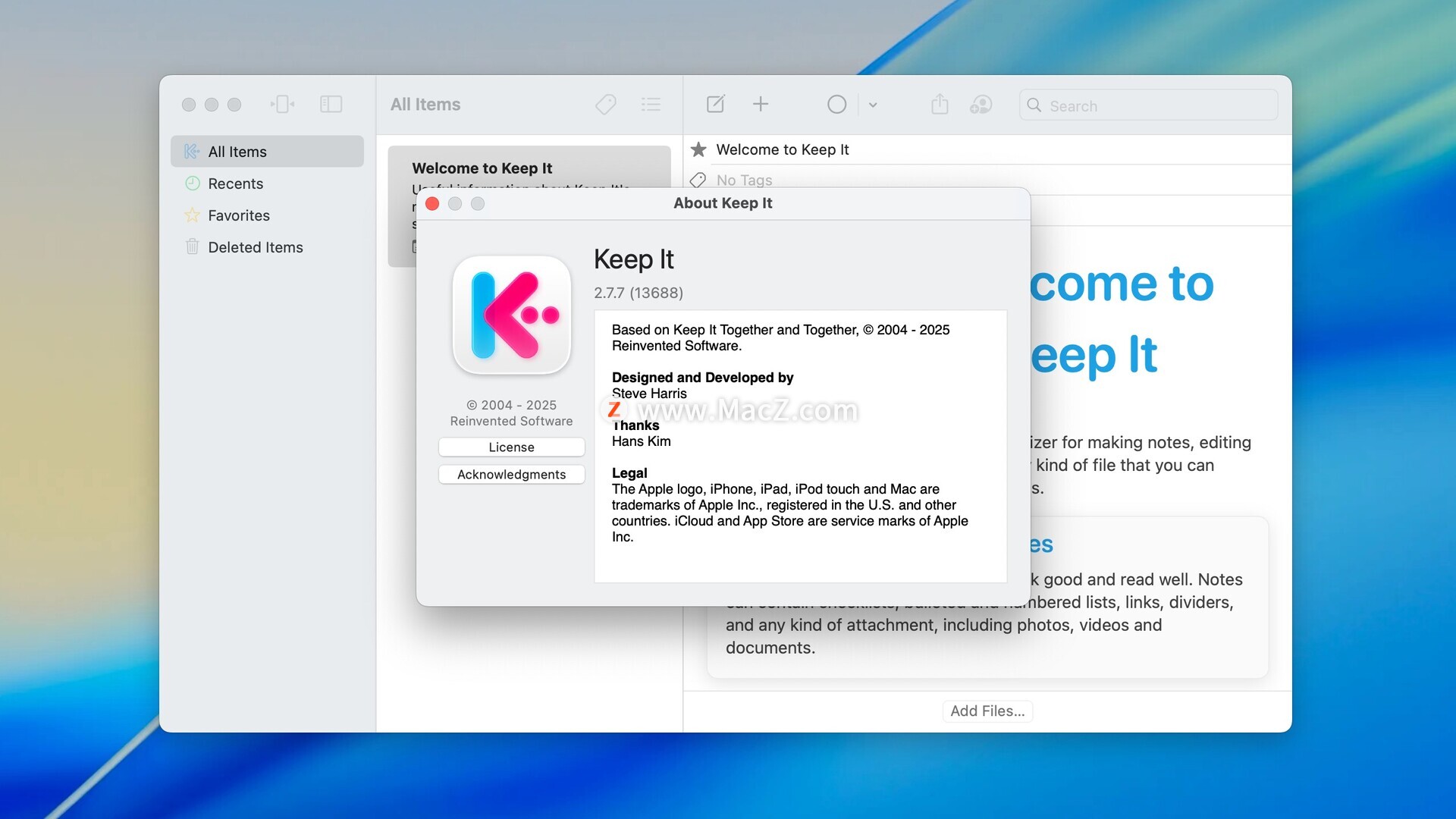Click the License button
The image size is (1456, 819).
(x=511, y=447)
